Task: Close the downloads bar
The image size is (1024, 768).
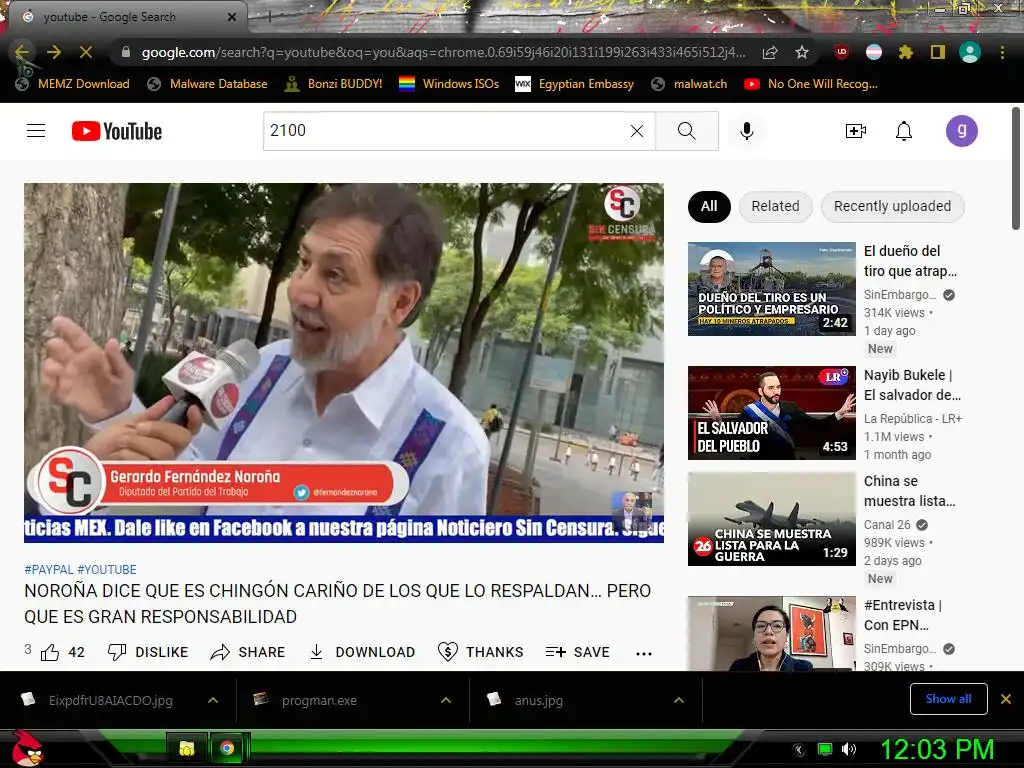Action: click(x=1006, y=699)
